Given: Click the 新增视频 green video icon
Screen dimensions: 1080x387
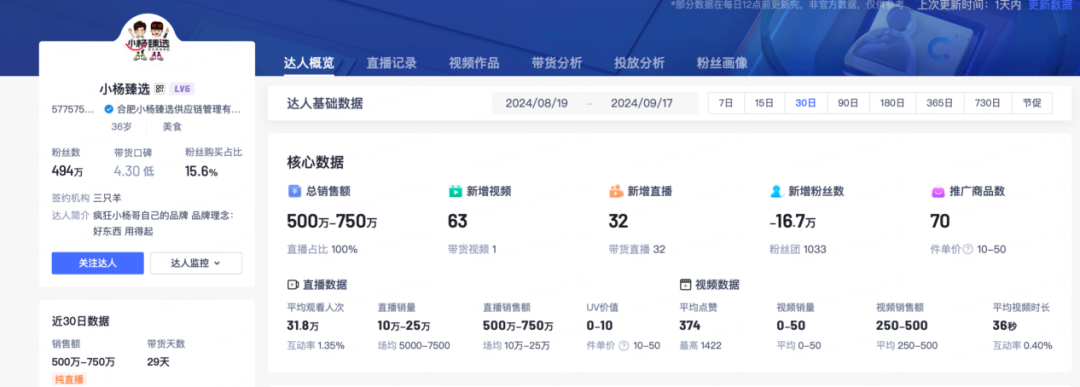Looking at the screenshot, I should pyautogui.click(x=455, y=192).
